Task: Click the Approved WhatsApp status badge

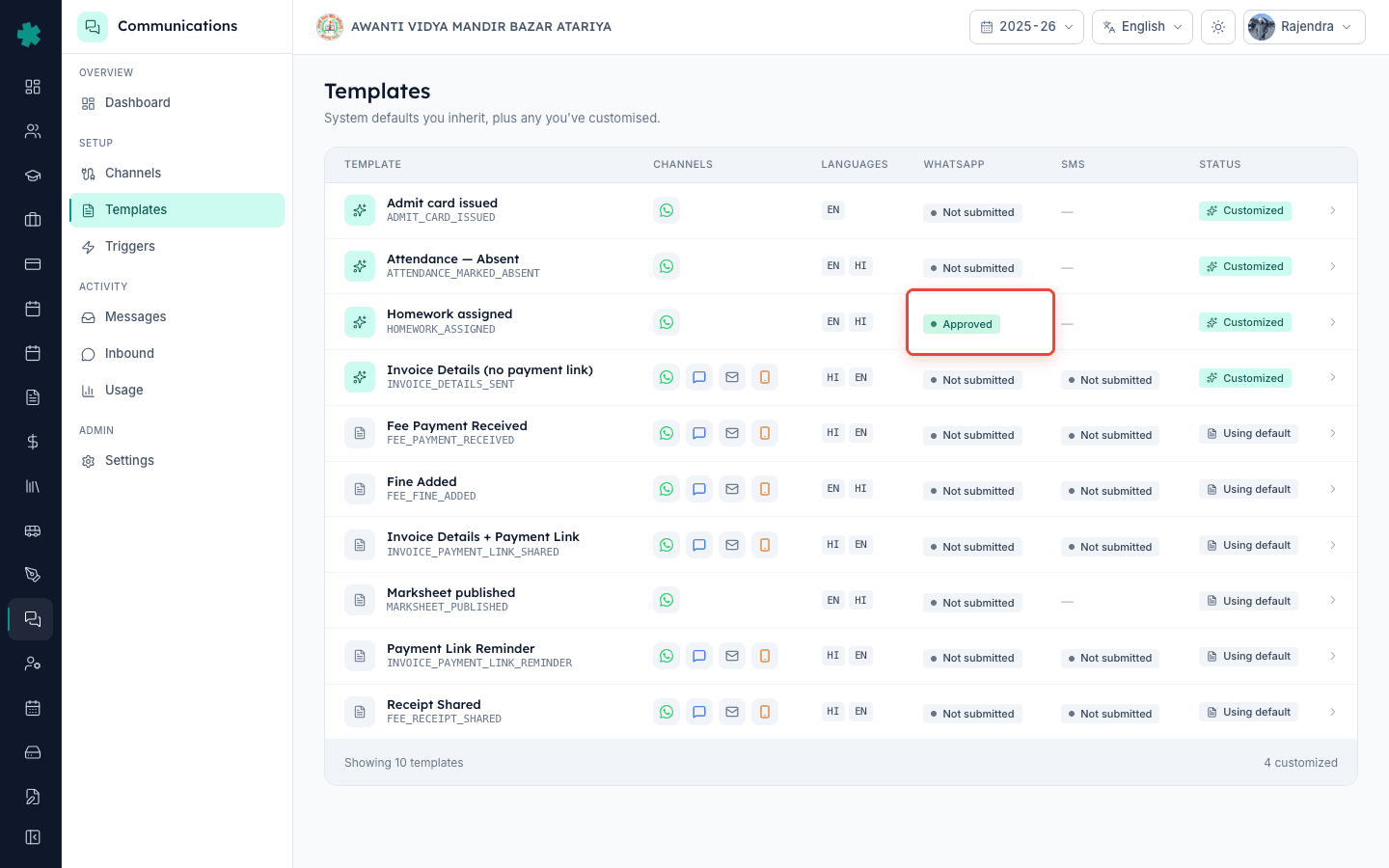Action: coord(962,324)
